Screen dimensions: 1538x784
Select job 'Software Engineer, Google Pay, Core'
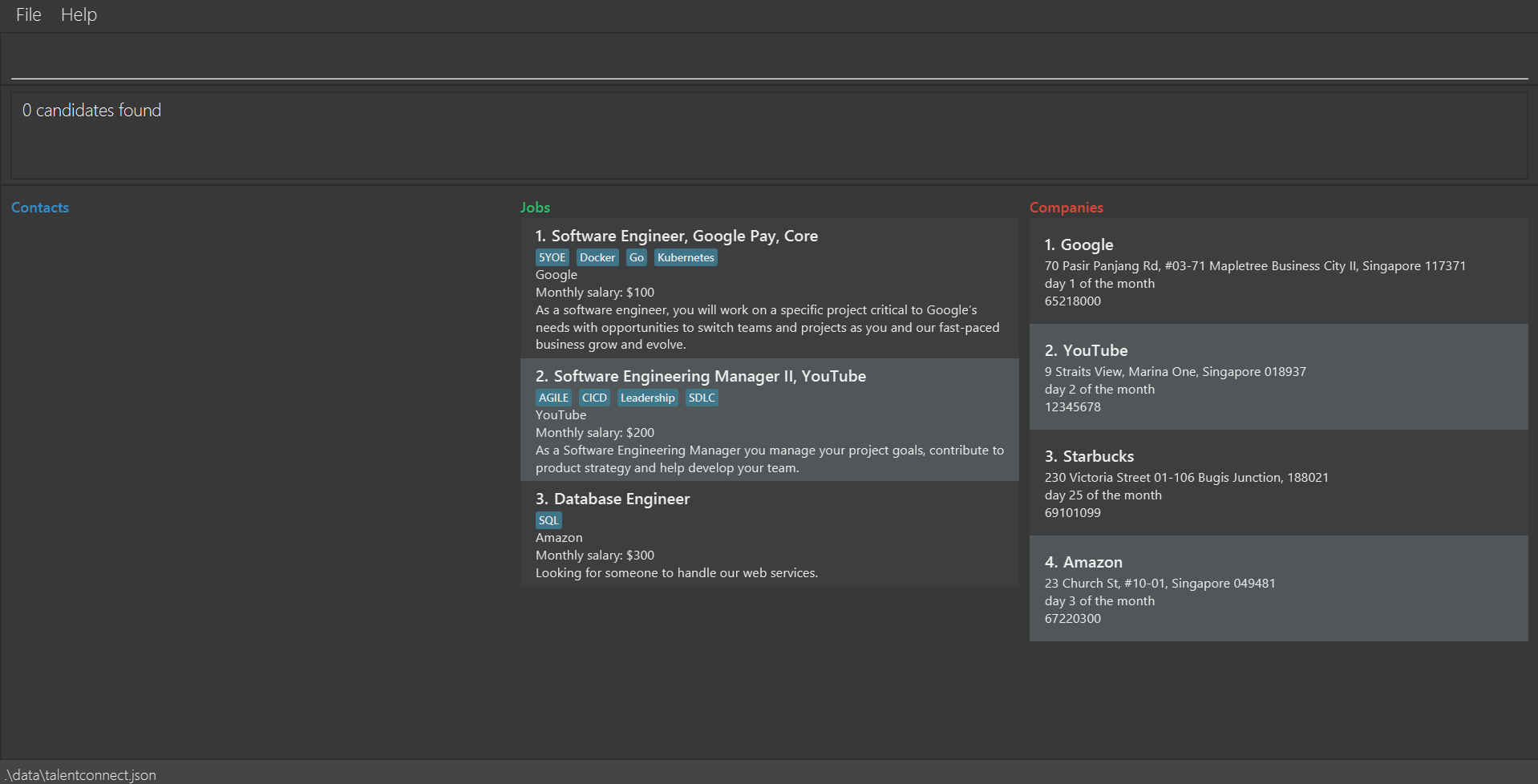(x=769, y=289)
